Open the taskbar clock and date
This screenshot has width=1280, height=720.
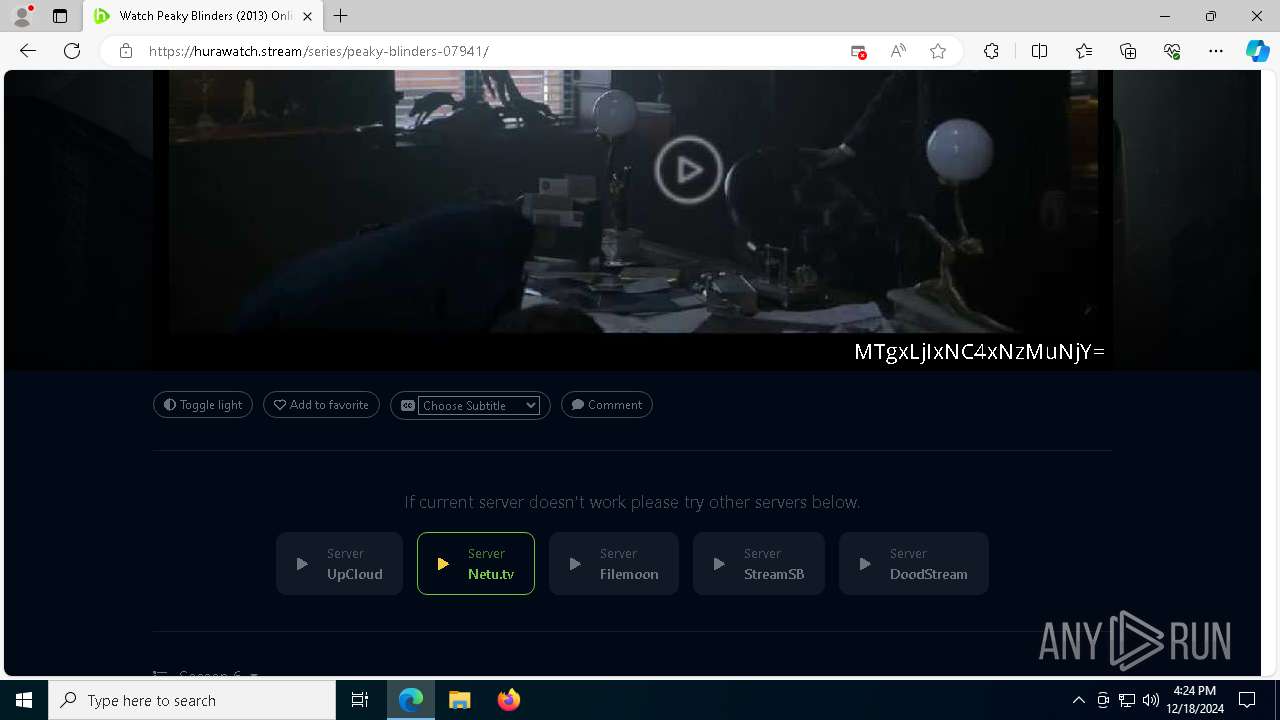1195,700
